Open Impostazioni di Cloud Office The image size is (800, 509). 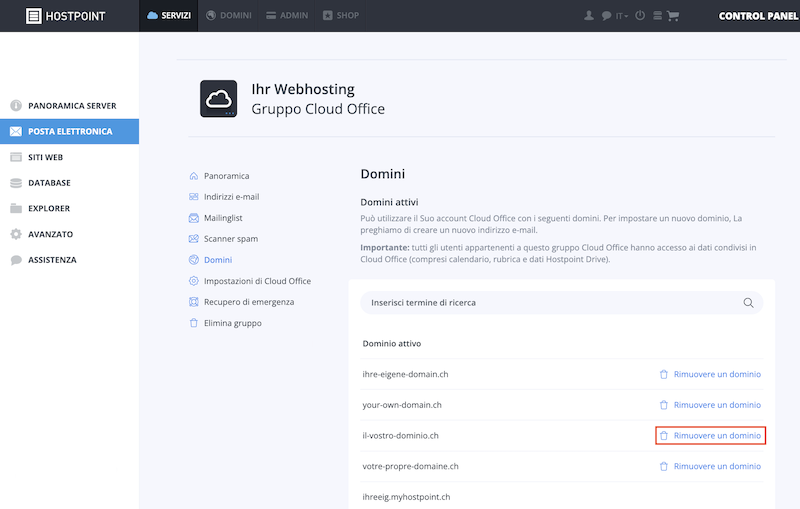pos(257,281)
